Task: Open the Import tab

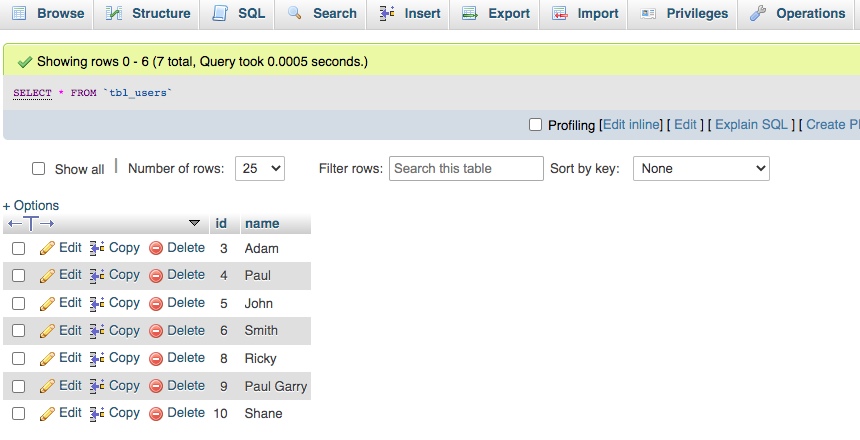Action: [585, 13]
